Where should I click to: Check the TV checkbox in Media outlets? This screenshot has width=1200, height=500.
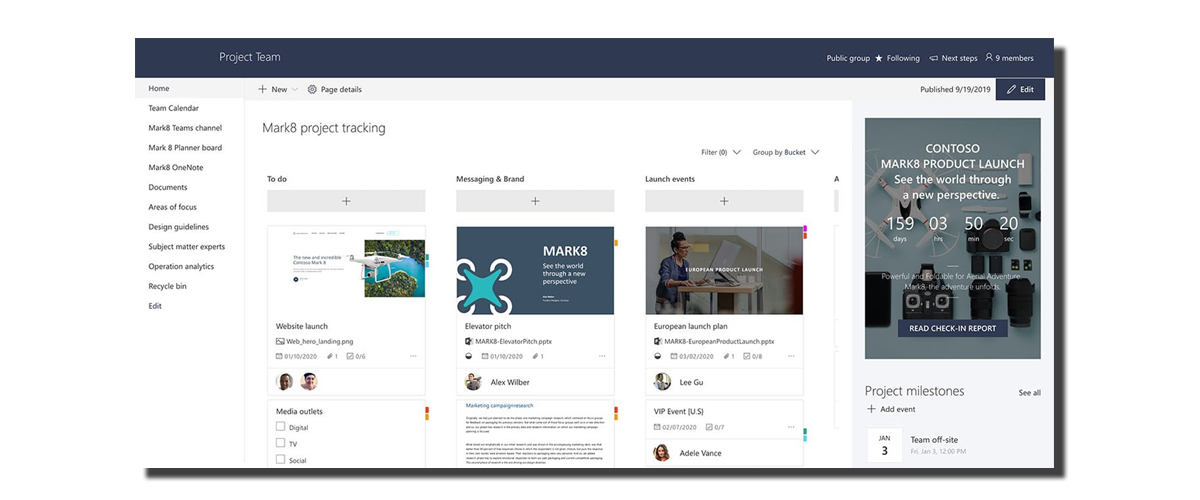(280, 443)
